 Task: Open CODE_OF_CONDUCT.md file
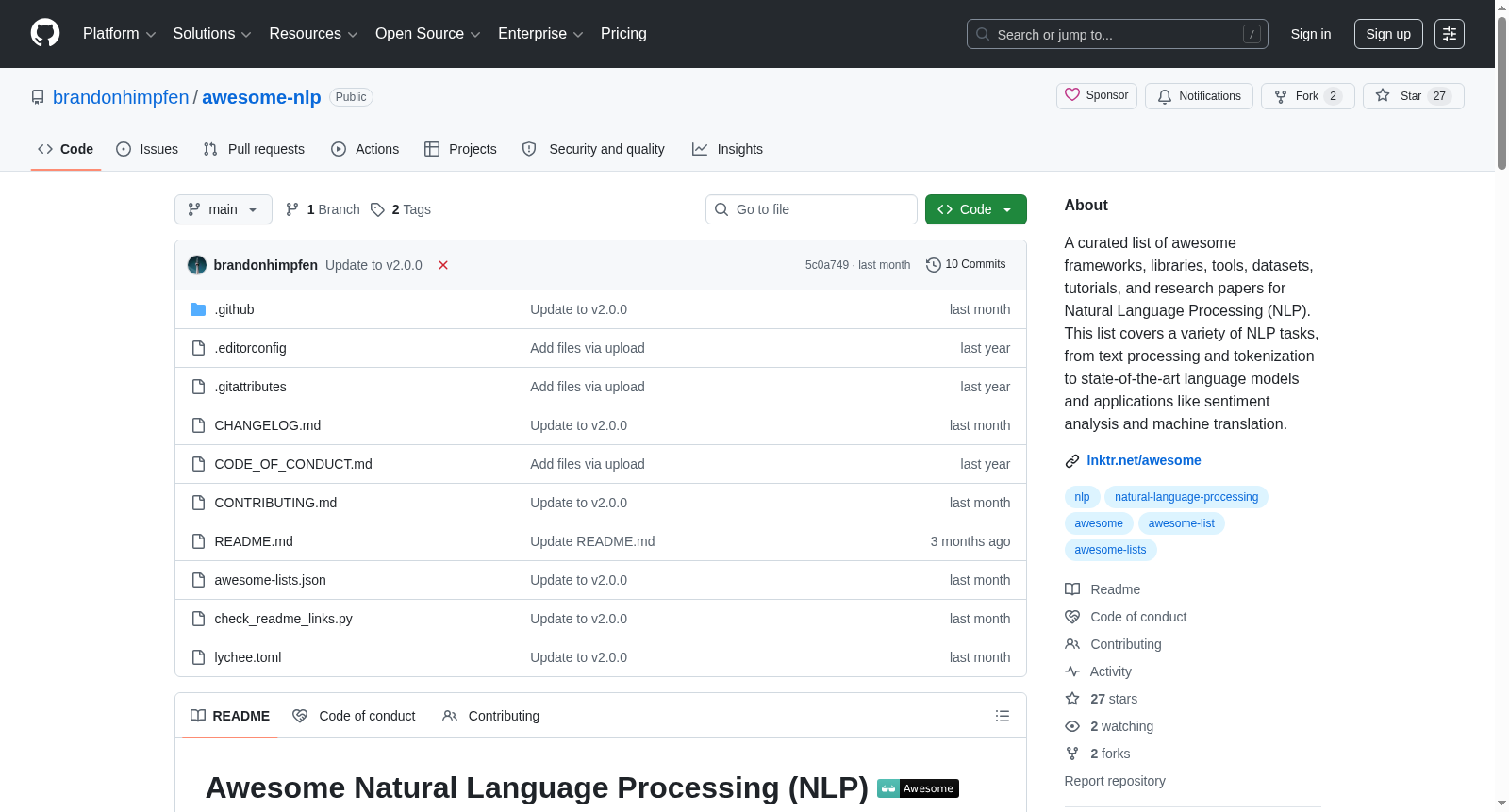click(293, 464)
